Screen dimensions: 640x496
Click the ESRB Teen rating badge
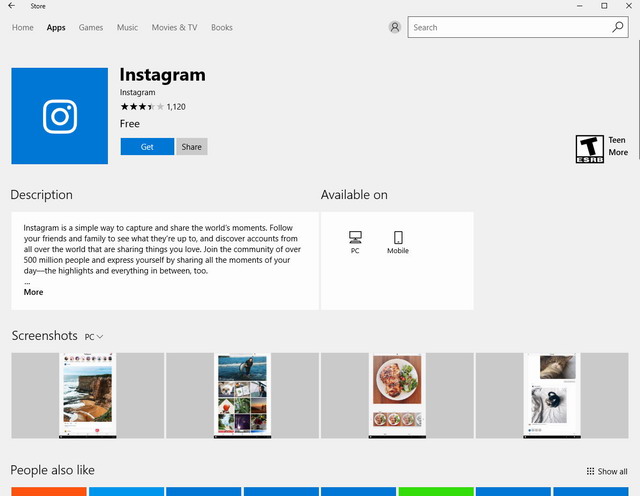pyautogui.click(x=590, y=149)
